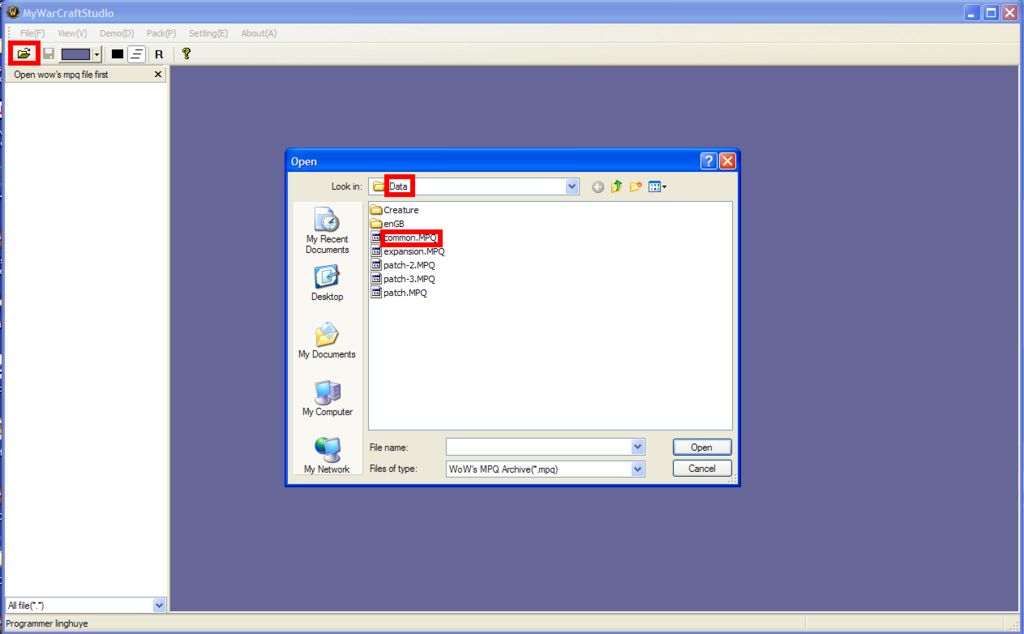The width and height of the screenshot is (1024, 634).
Task: Click the Cancel button in the dialog
Action: pos(702,469)
